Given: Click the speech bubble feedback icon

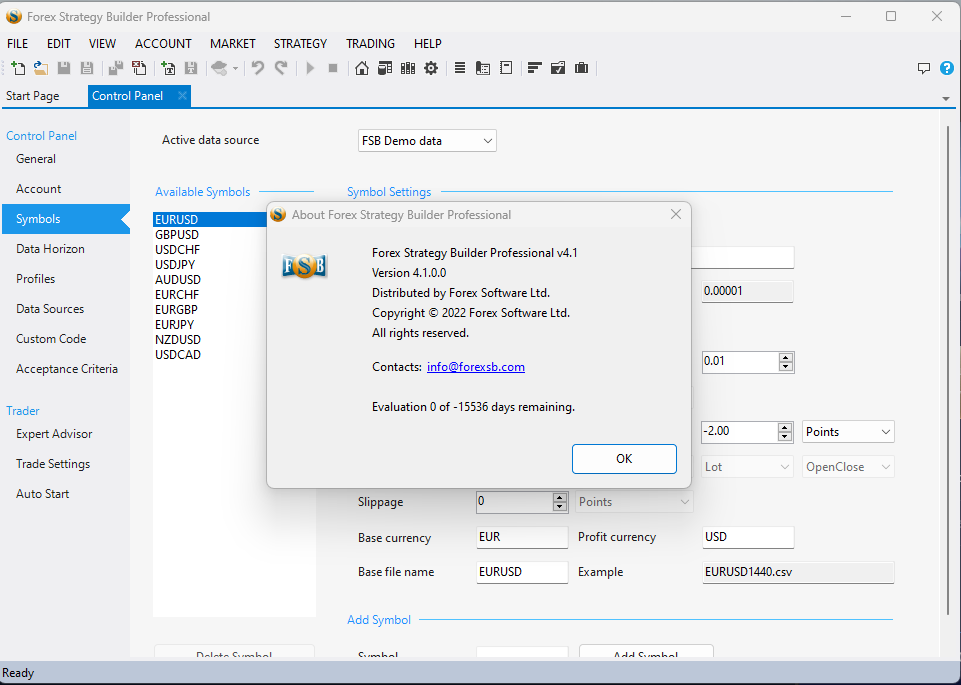Looking at the screenshot, I should click(x=924, y=68).
